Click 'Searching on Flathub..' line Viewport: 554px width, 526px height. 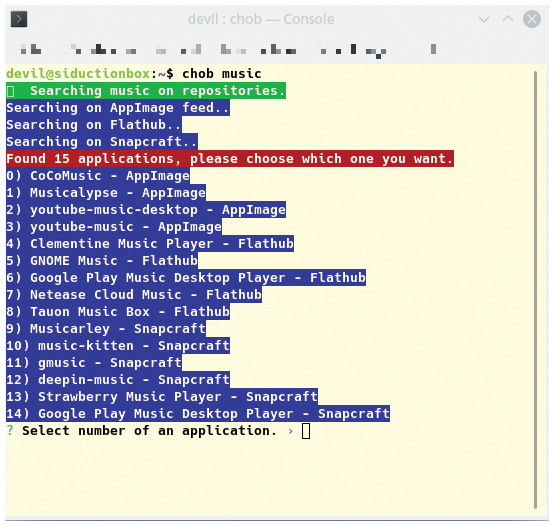[x=94, y=125]
